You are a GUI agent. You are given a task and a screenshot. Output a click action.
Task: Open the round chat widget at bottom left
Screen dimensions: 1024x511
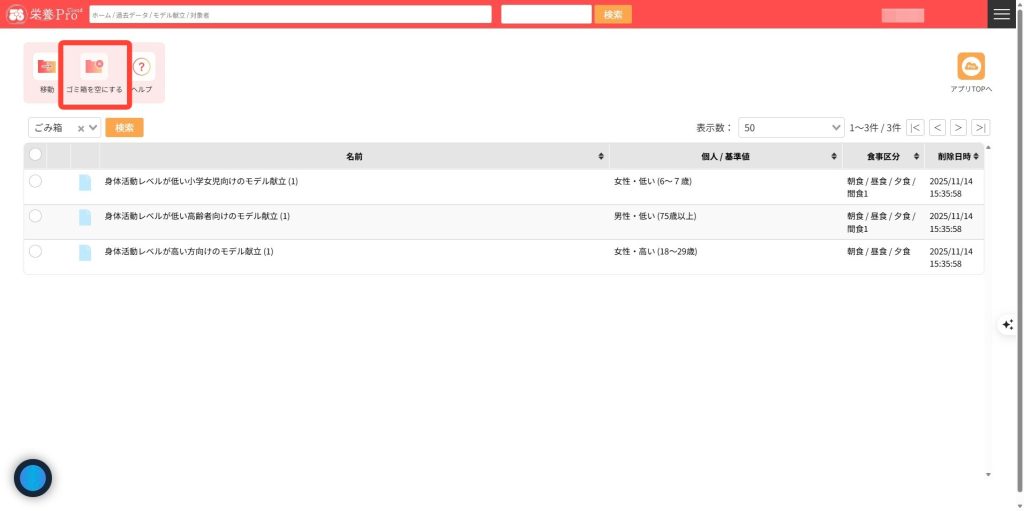coord(33,478)
